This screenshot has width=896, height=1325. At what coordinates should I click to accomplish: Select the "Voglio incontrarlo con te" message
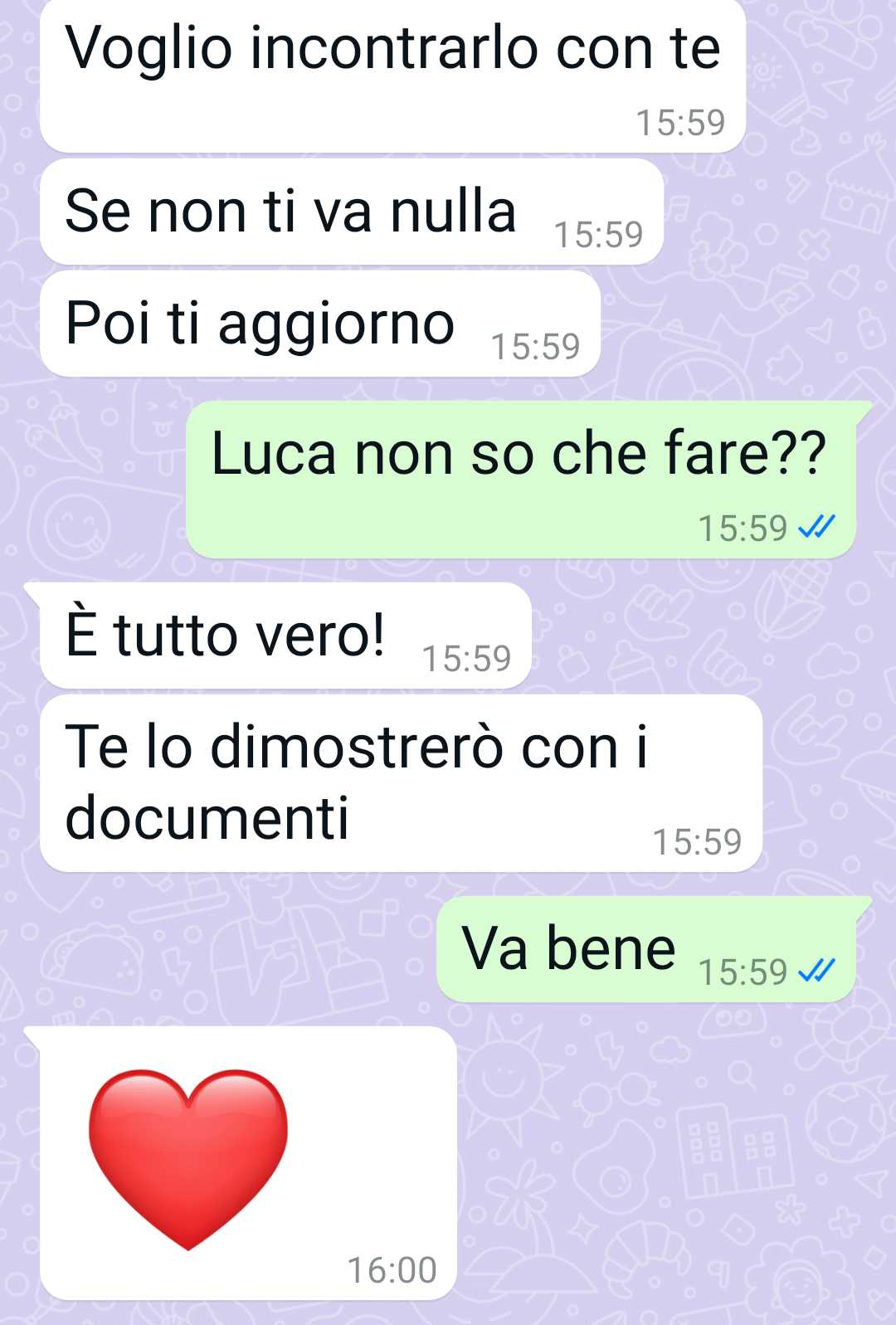click(392, 76)
